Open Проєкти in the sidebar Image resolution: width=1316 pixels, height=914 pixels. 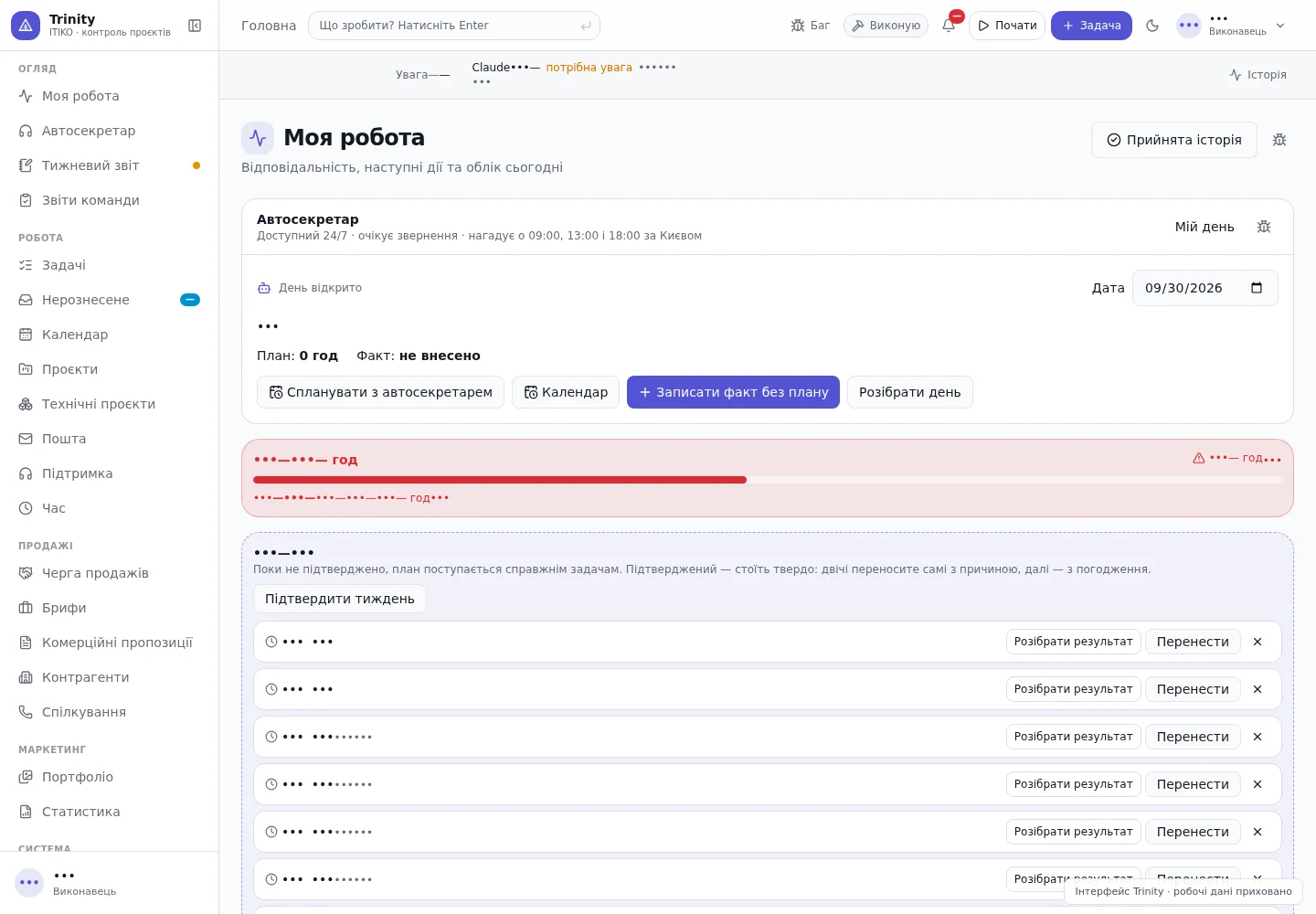tap(110, 369)
